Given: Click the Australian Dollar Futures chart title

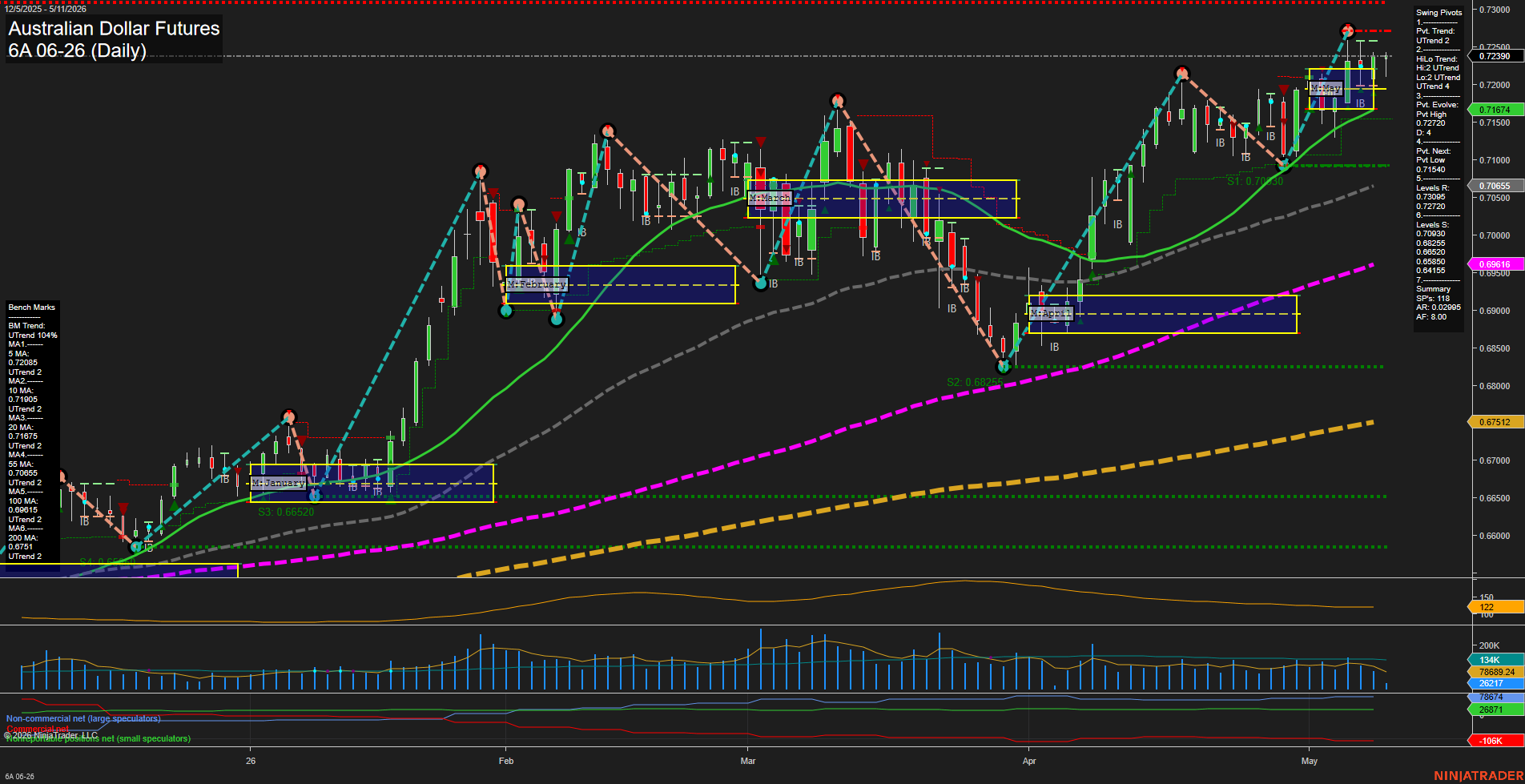Looking at the screenshot, I should click(x=114, y=29).
